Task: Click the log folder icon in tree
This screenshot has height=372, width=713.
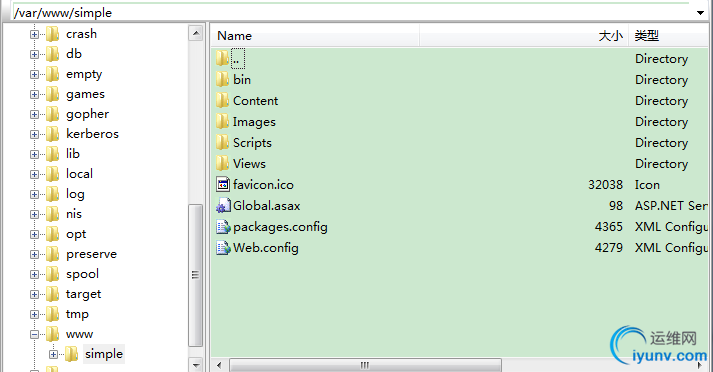Action: coord(53,194)
